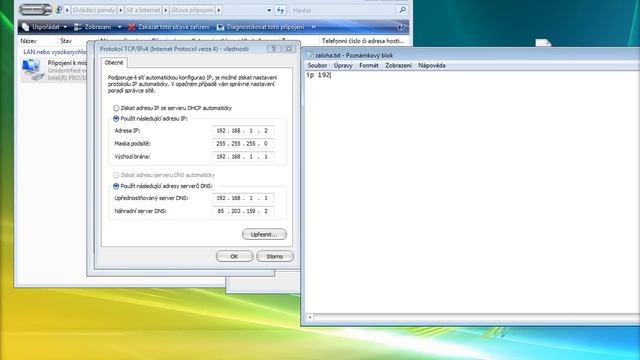
Task: Click the Zobrazení views toolbar icon
Action: tap(78, 27)
